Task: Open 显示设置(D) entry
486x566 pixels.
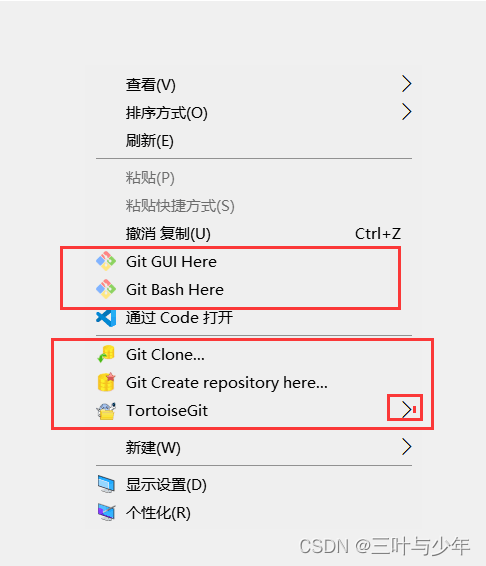Action: click(x=253, y=484)
